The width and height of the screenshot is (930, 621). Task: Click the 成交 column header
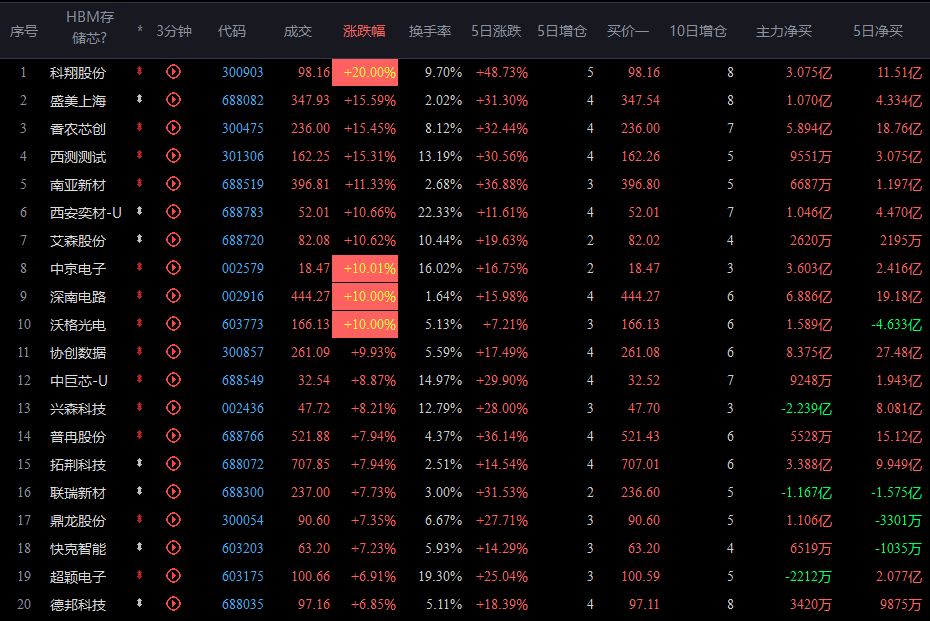[298, 31]
